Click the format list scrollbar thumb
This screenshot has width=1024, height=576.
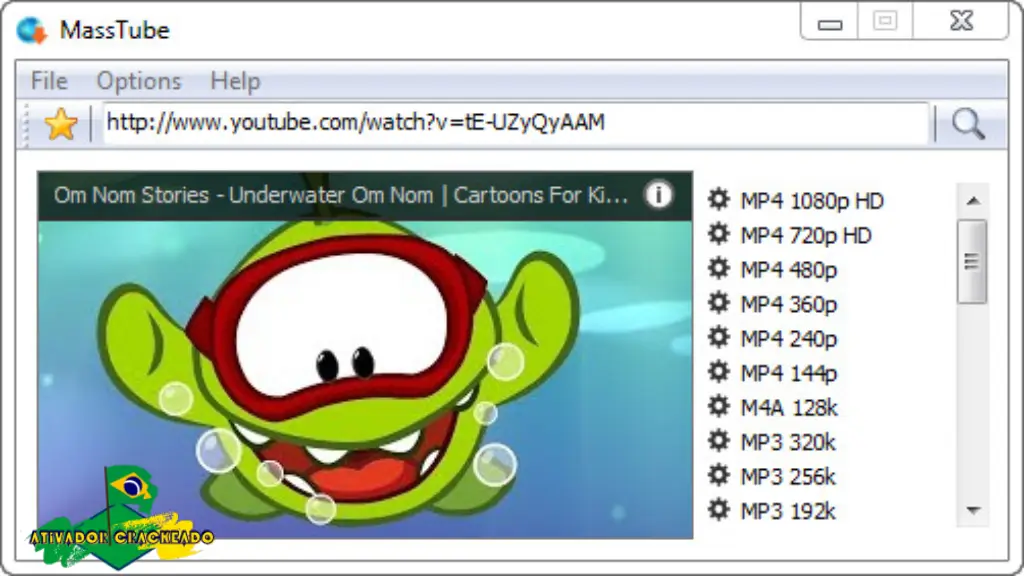(972, 261)
